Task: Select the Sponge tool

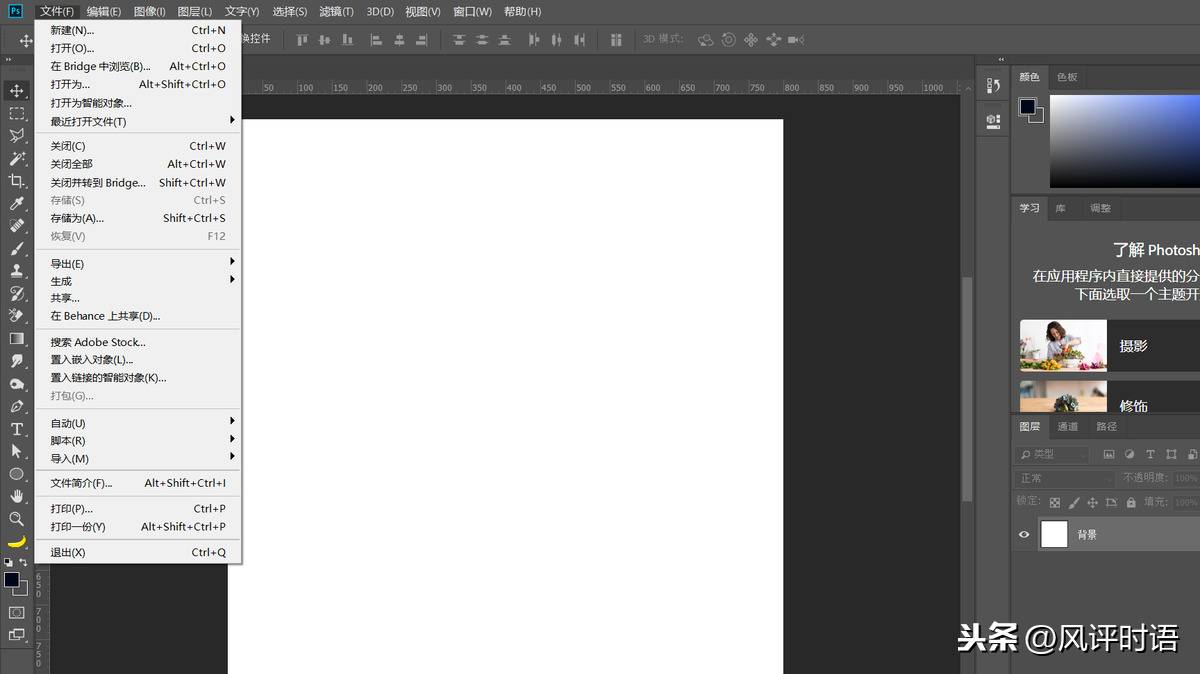Action: click(17, 384)
